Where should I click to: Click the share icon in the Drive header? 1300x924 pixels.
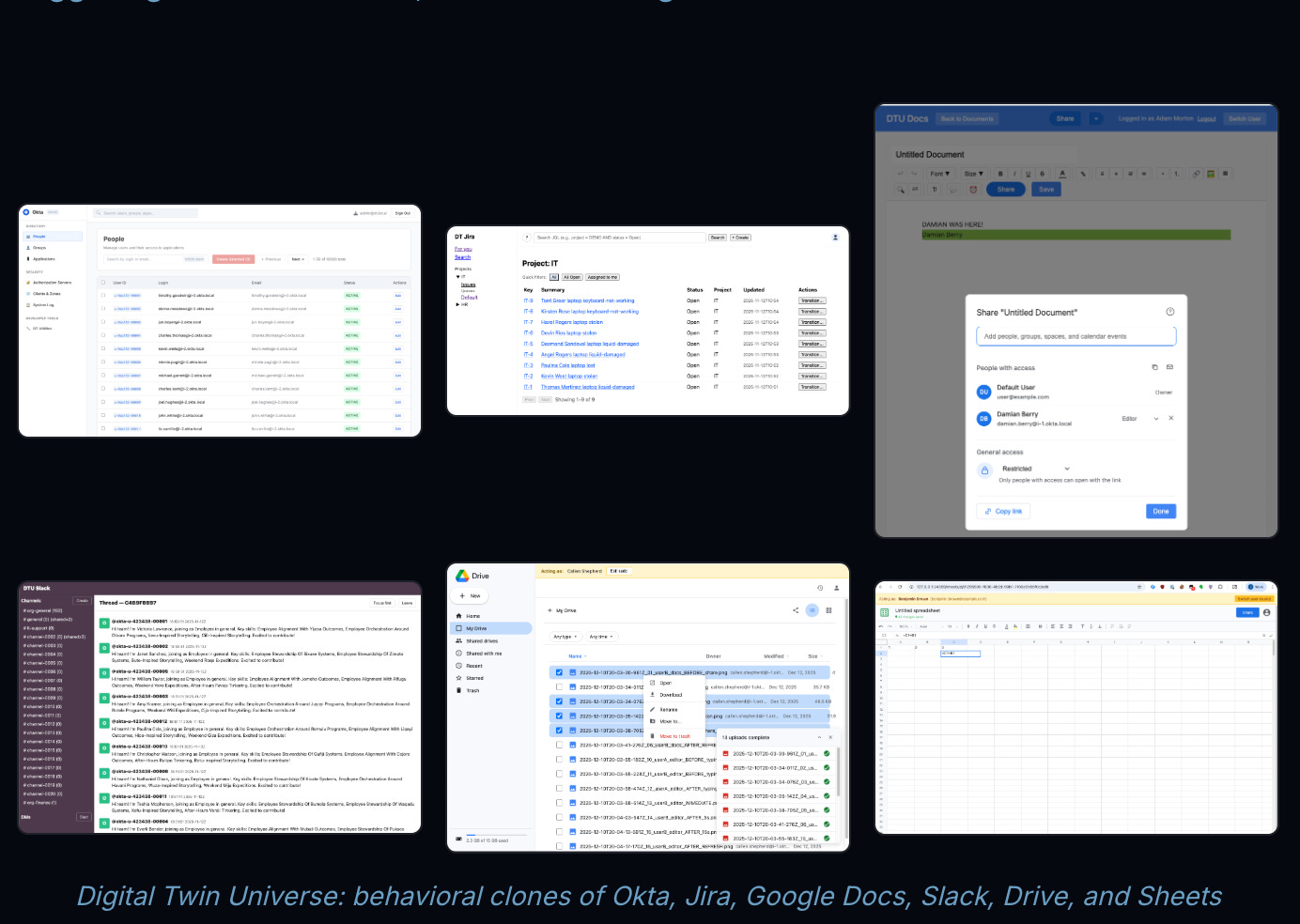pos(796,610)
